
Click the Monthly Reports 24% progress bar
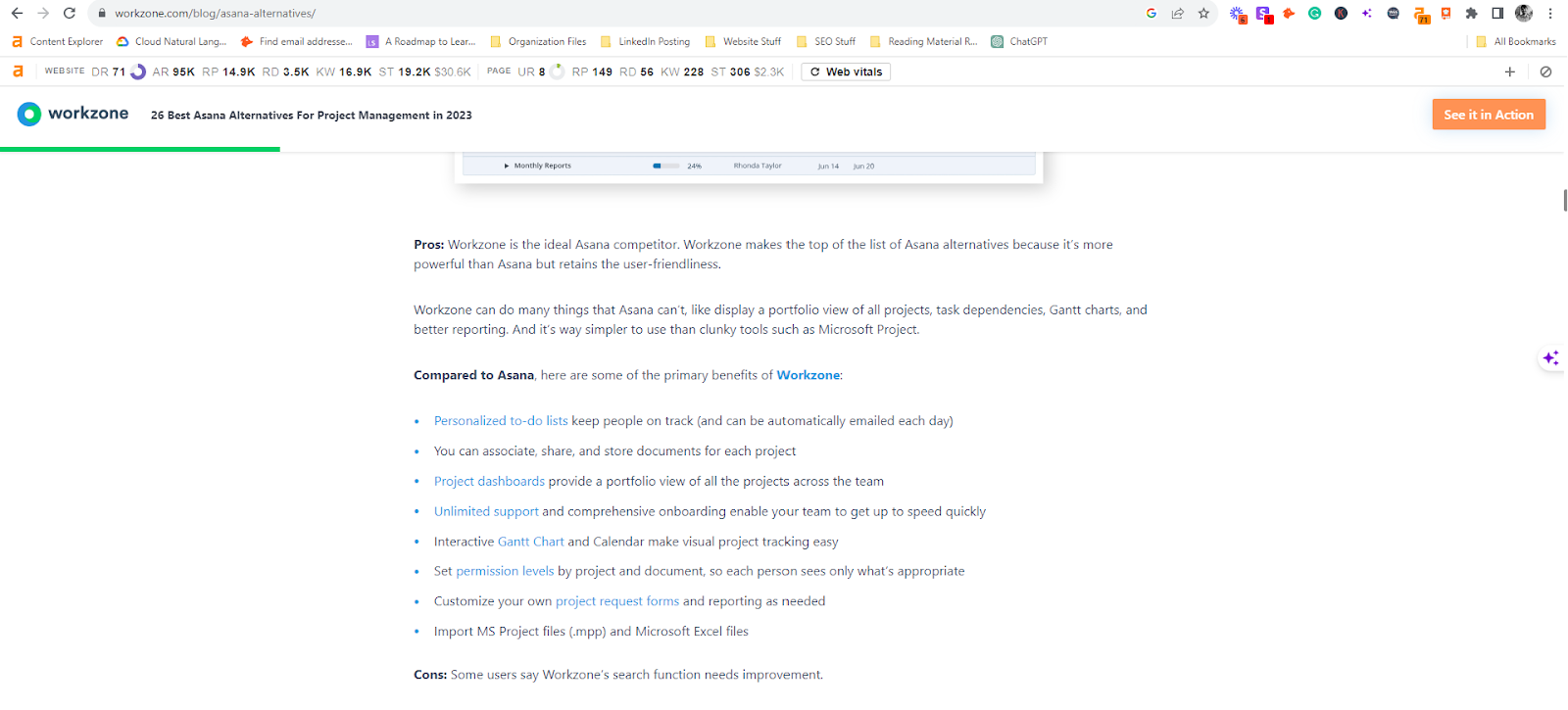(x=666, y=166)
